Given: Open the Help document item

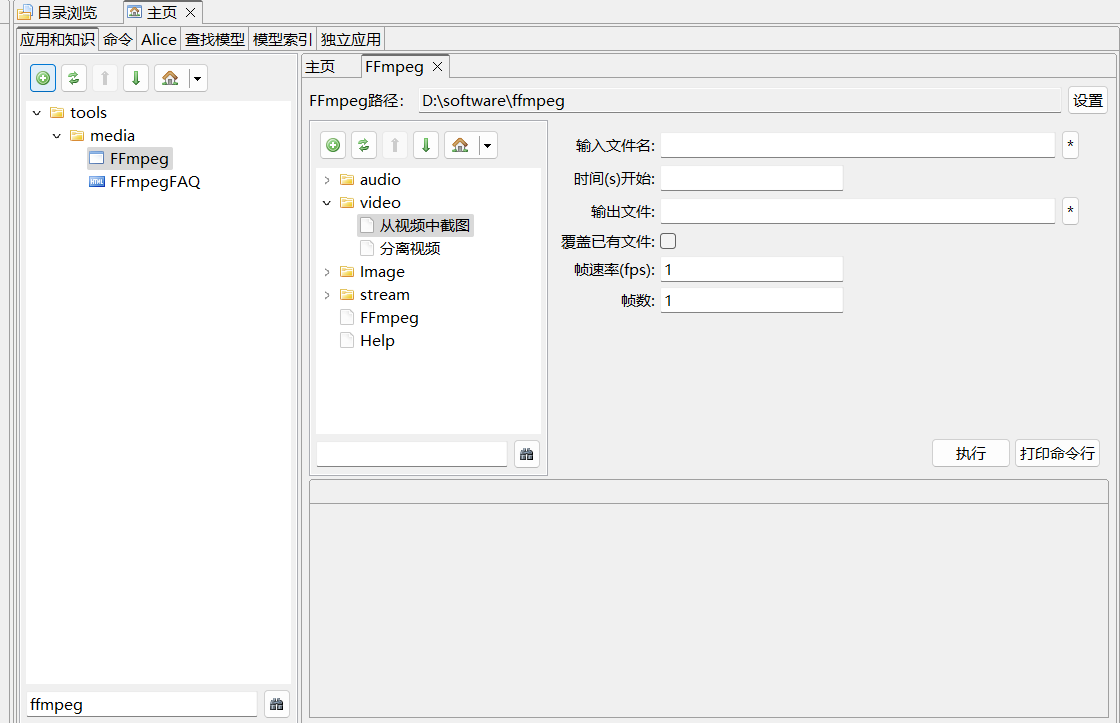Looking at the screenshot, I should [x=368, y=341].
